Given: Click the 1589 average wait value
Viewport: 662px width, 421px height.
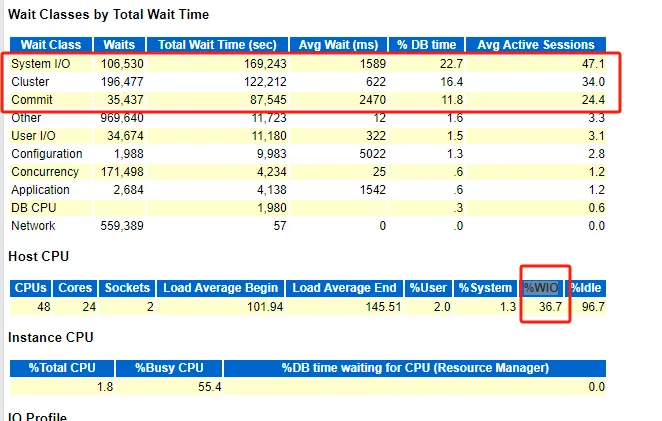Looking at the screenshot, I should click(x=372, y=64).
